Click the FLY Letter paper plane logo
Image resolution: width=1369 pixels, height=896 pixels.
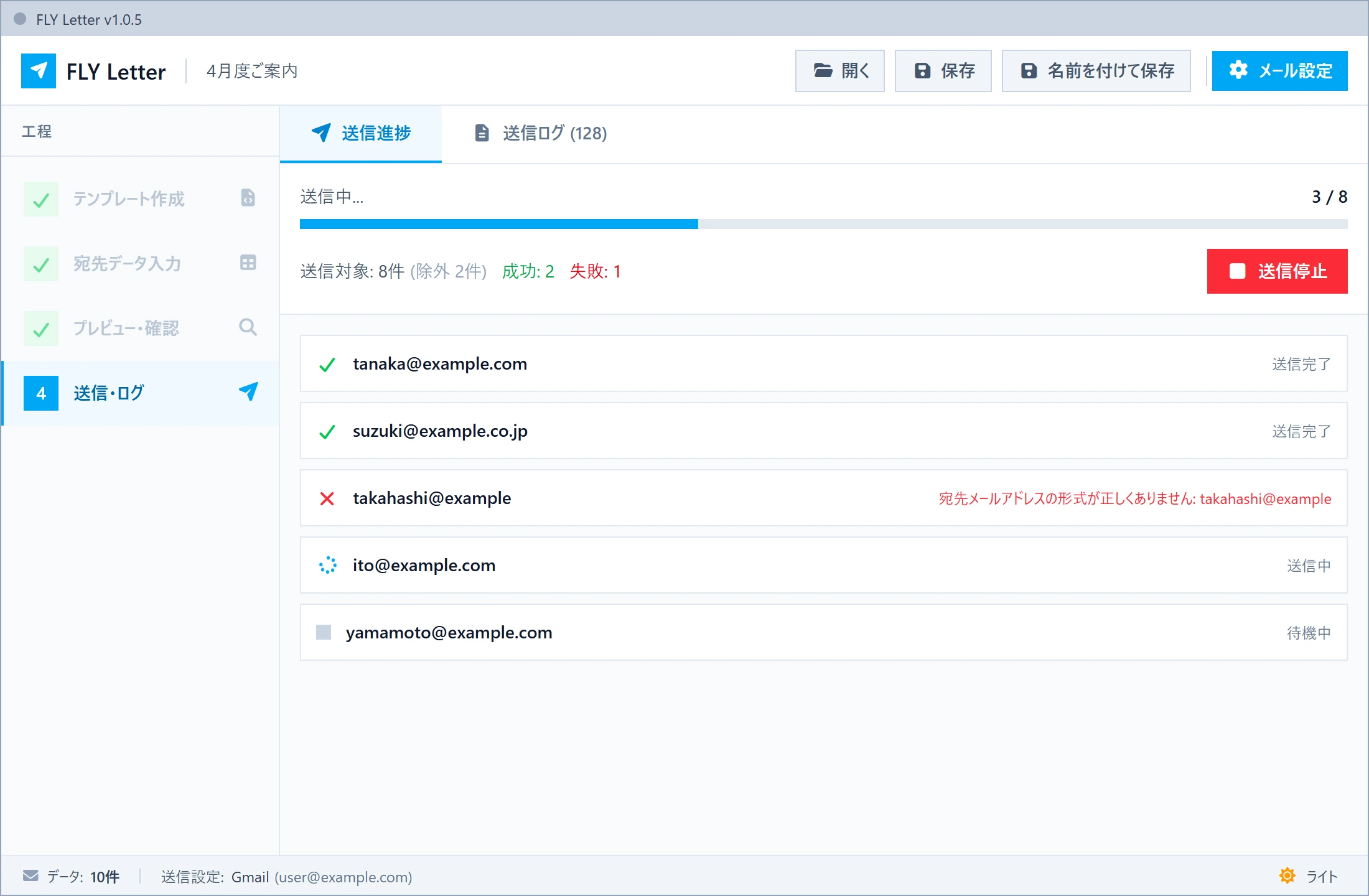[39, 71]
